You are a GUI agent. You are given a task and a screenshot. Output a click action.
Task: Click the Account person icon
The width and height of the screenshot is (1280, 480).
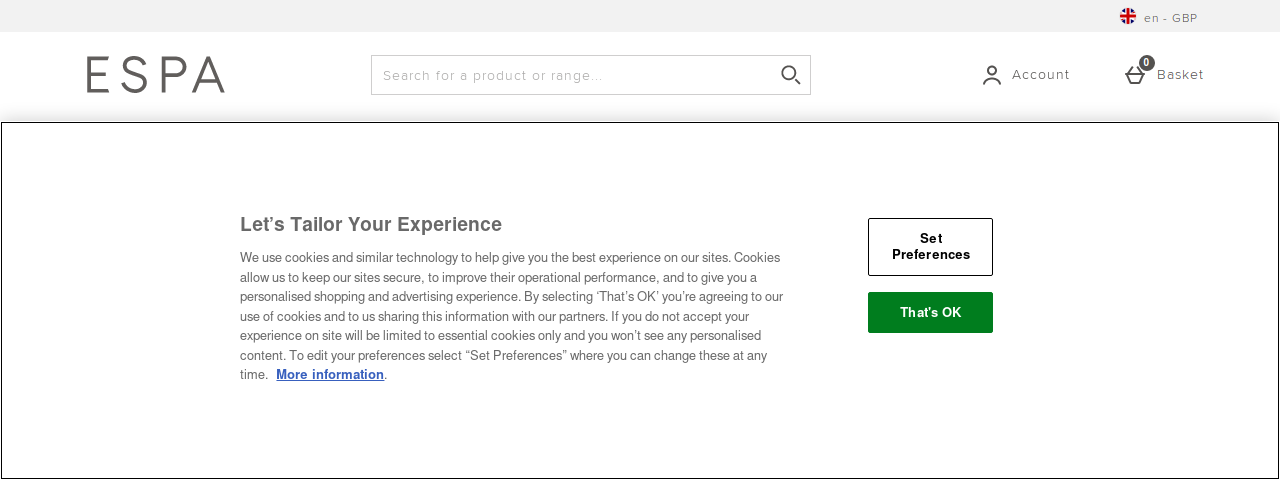[992, 75]
